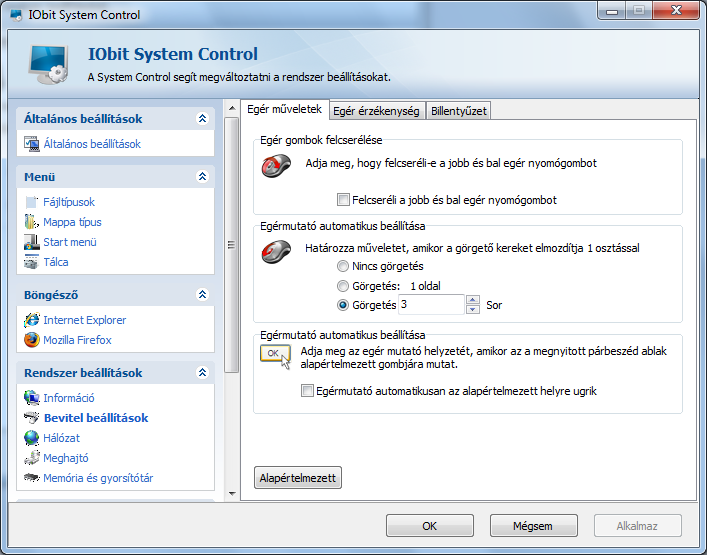Open the Hálózat link
This screenshot has width=707, height=555.
pos(61,438)
